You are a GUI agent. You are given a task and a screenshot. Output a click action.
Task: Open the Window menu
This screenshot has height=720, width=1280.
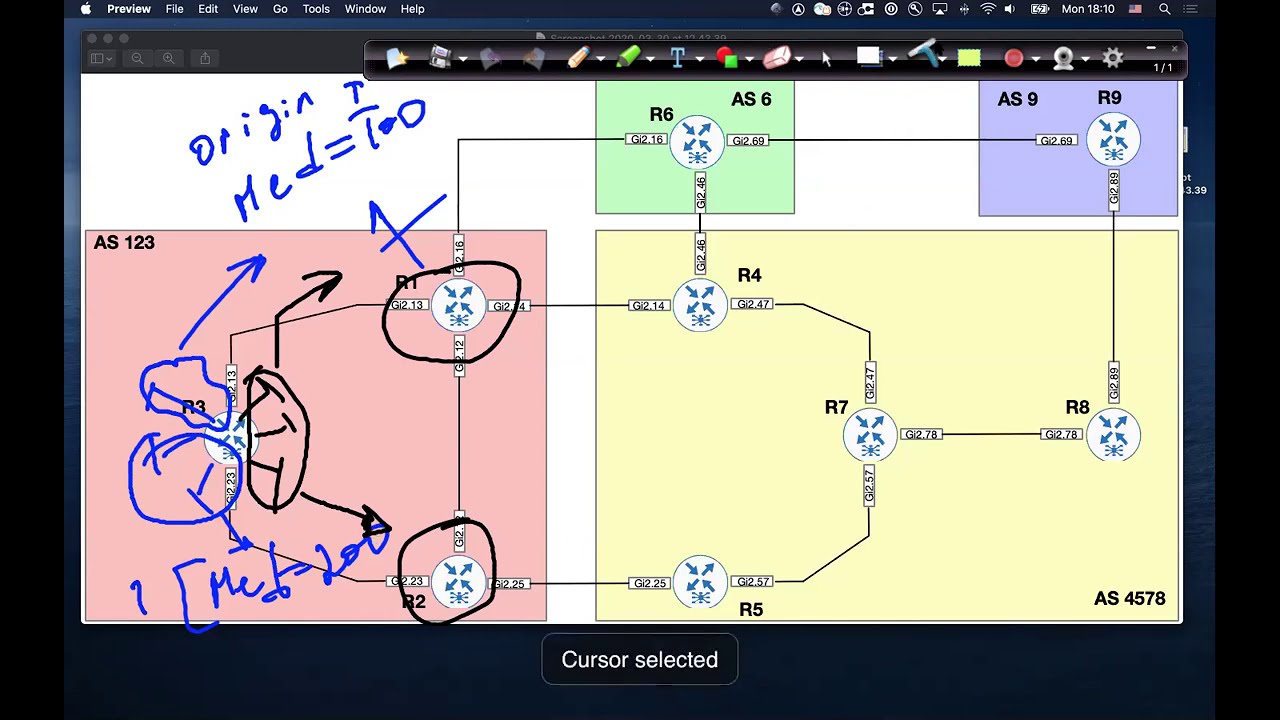coord(365,9)
